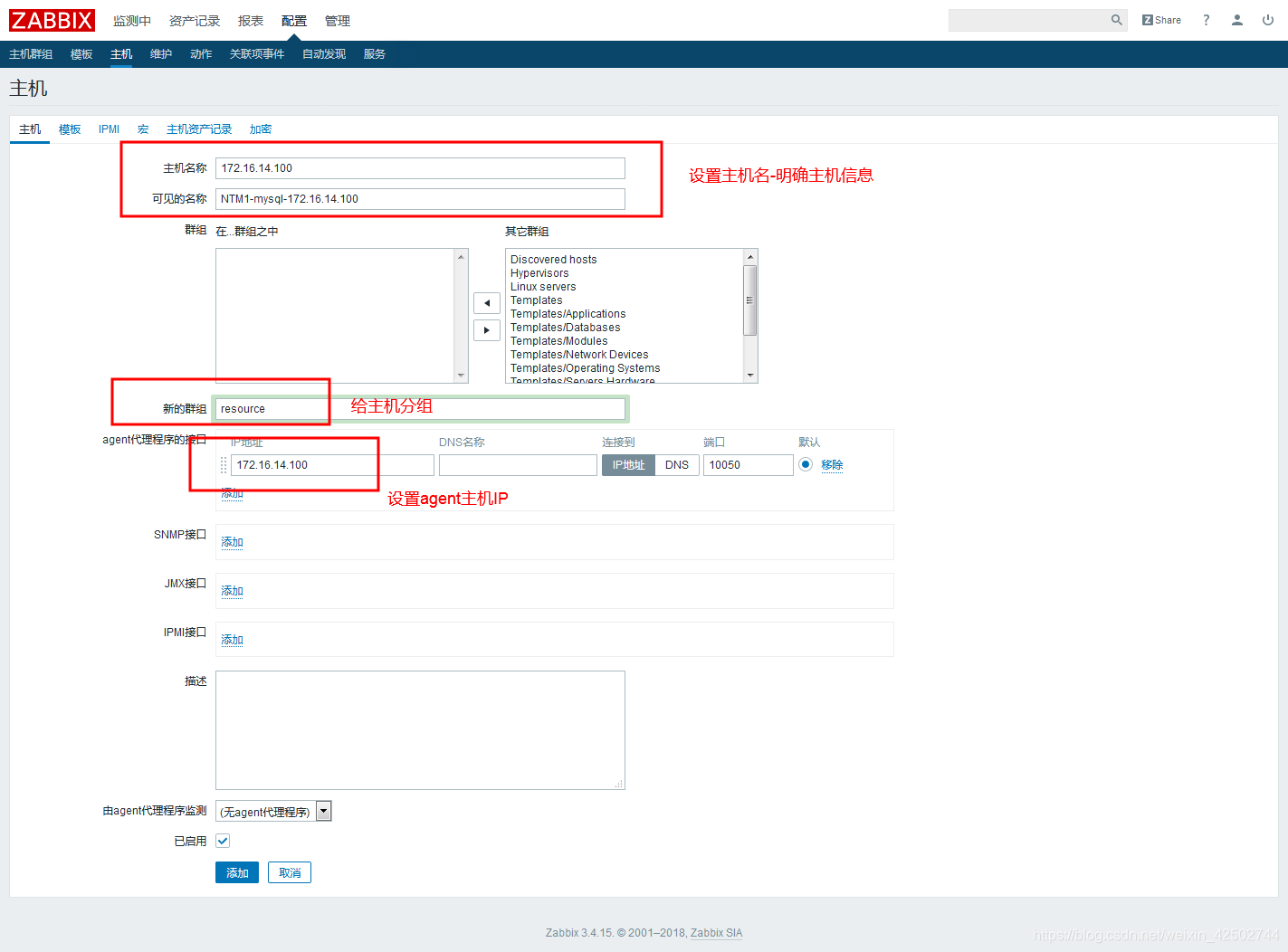Click the 新的群组 input field

pos(420,409)
